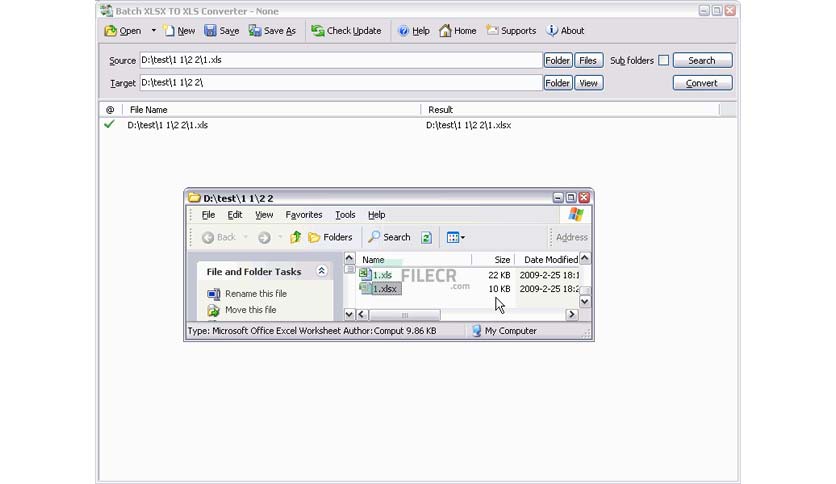Click Check Update in the toolbar
Viewport: 836px width, 484px height.
coord(347,30)
